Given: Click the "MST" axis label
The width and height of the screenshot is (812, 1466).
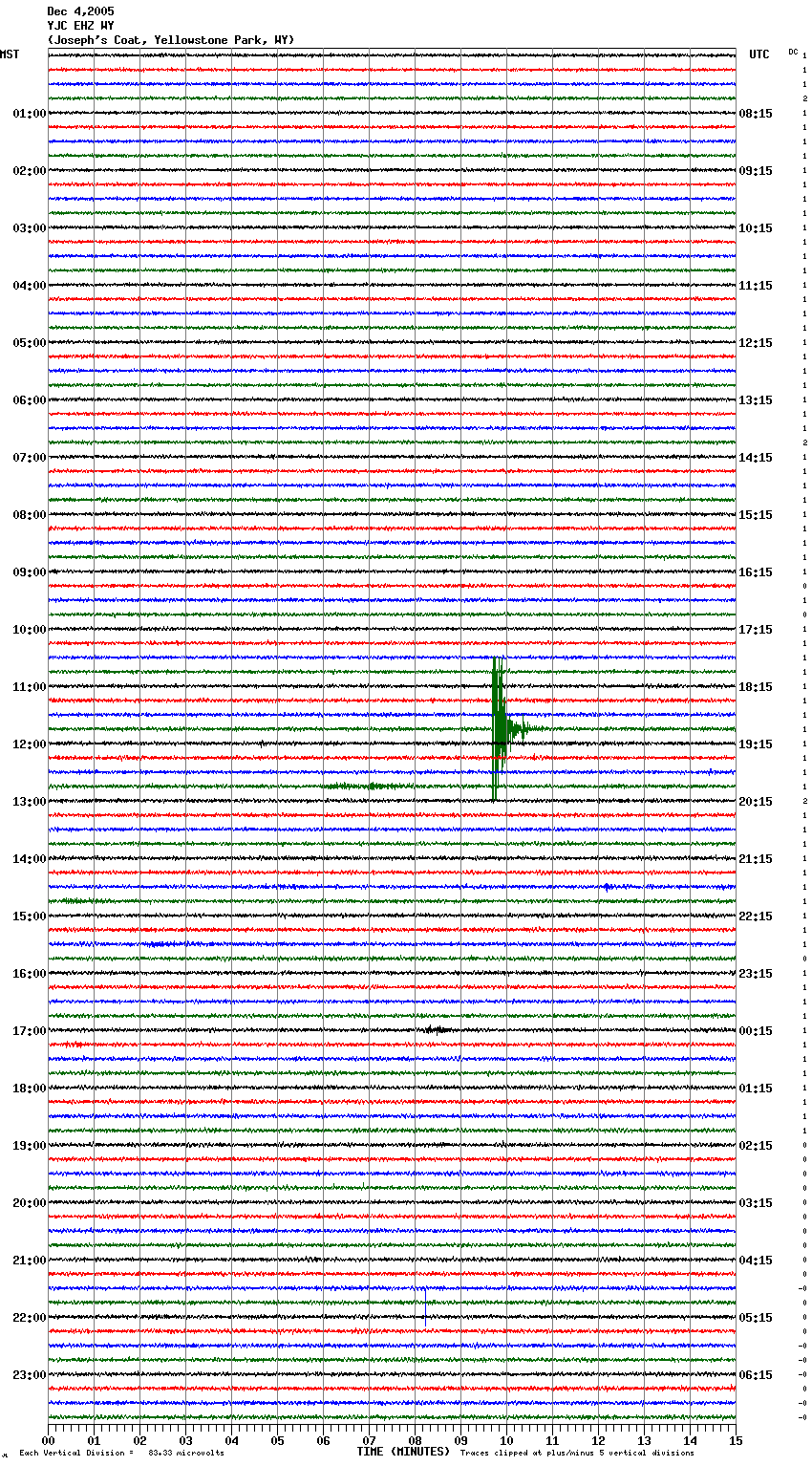Looking at the screenshot, I should 10,54.
